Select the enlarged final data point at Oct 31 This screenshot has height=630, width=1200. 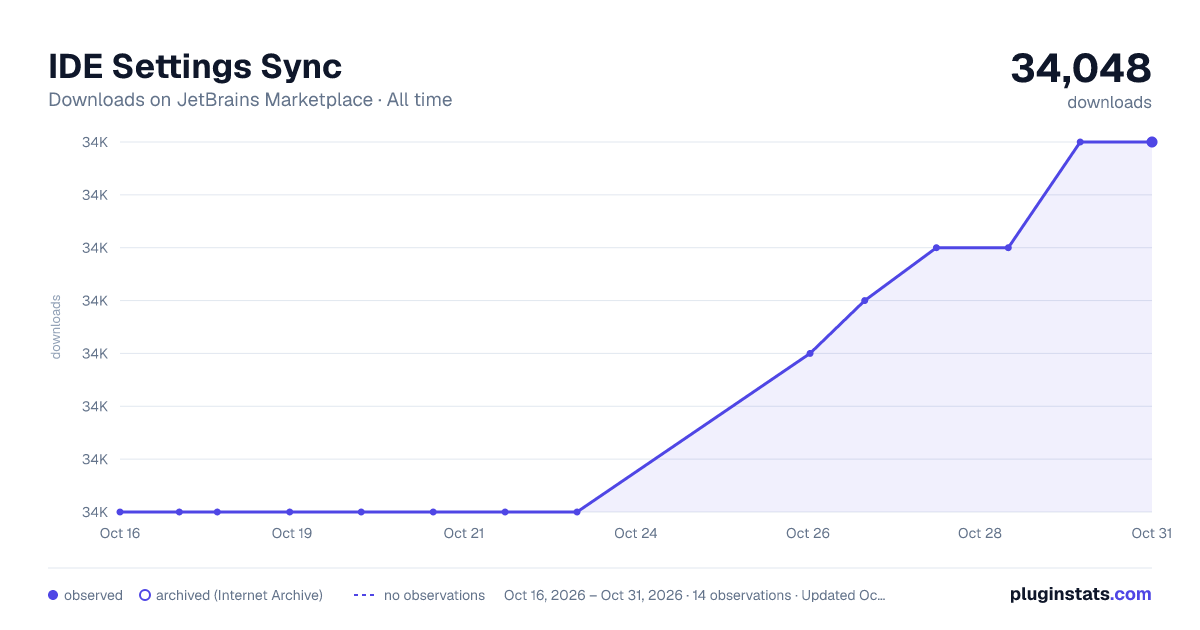1152,142
